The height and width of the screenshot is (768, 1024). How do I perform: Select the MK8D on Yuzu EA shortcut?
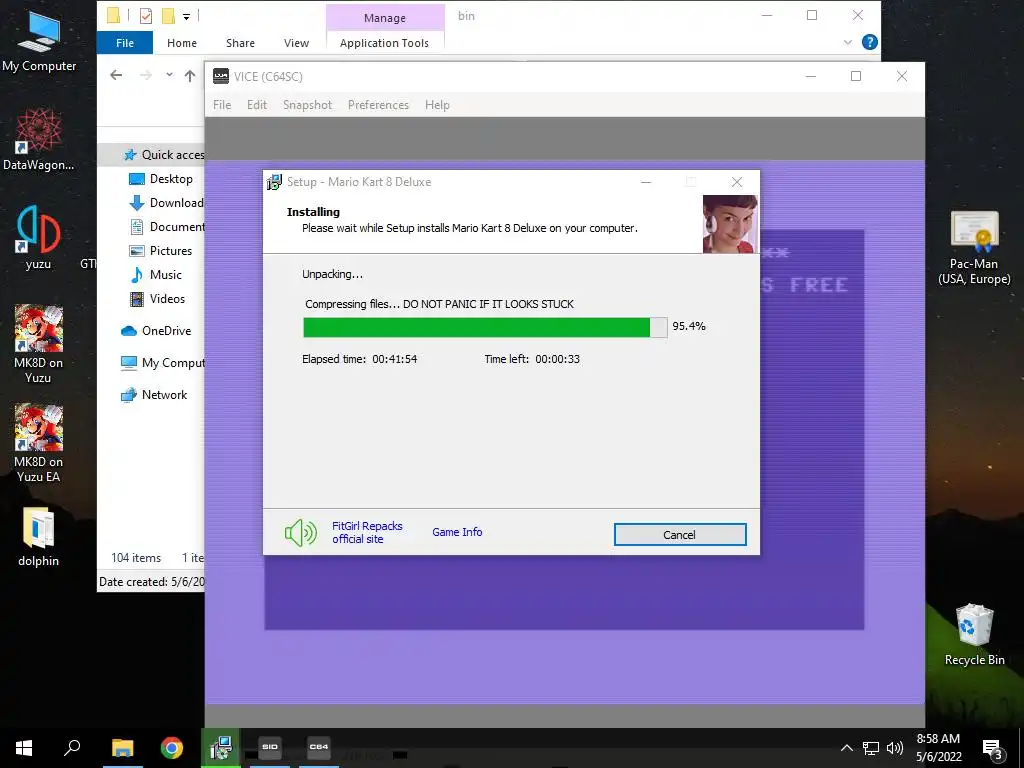[39, 443]
